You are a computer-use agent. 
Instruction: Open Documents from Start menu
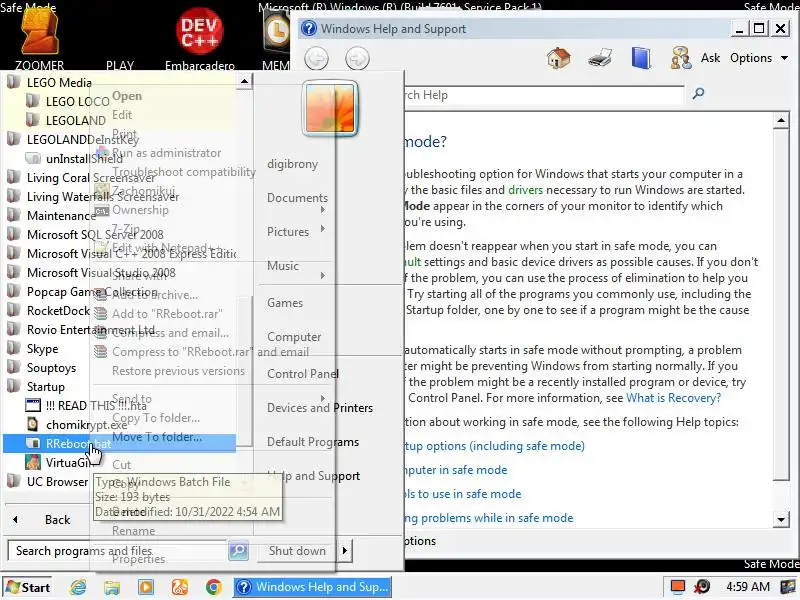tap(297, 198)
